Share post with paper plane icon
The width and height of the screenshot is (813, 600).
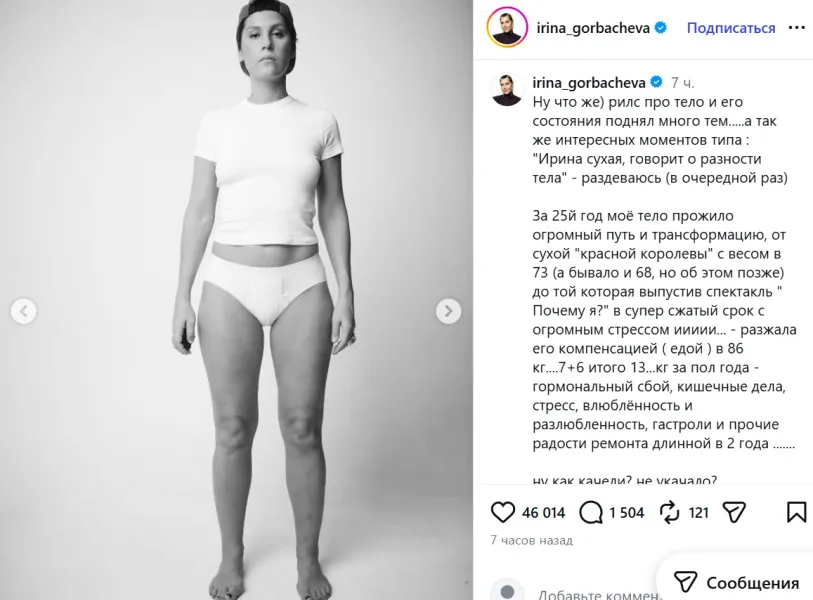pos(734,512)
